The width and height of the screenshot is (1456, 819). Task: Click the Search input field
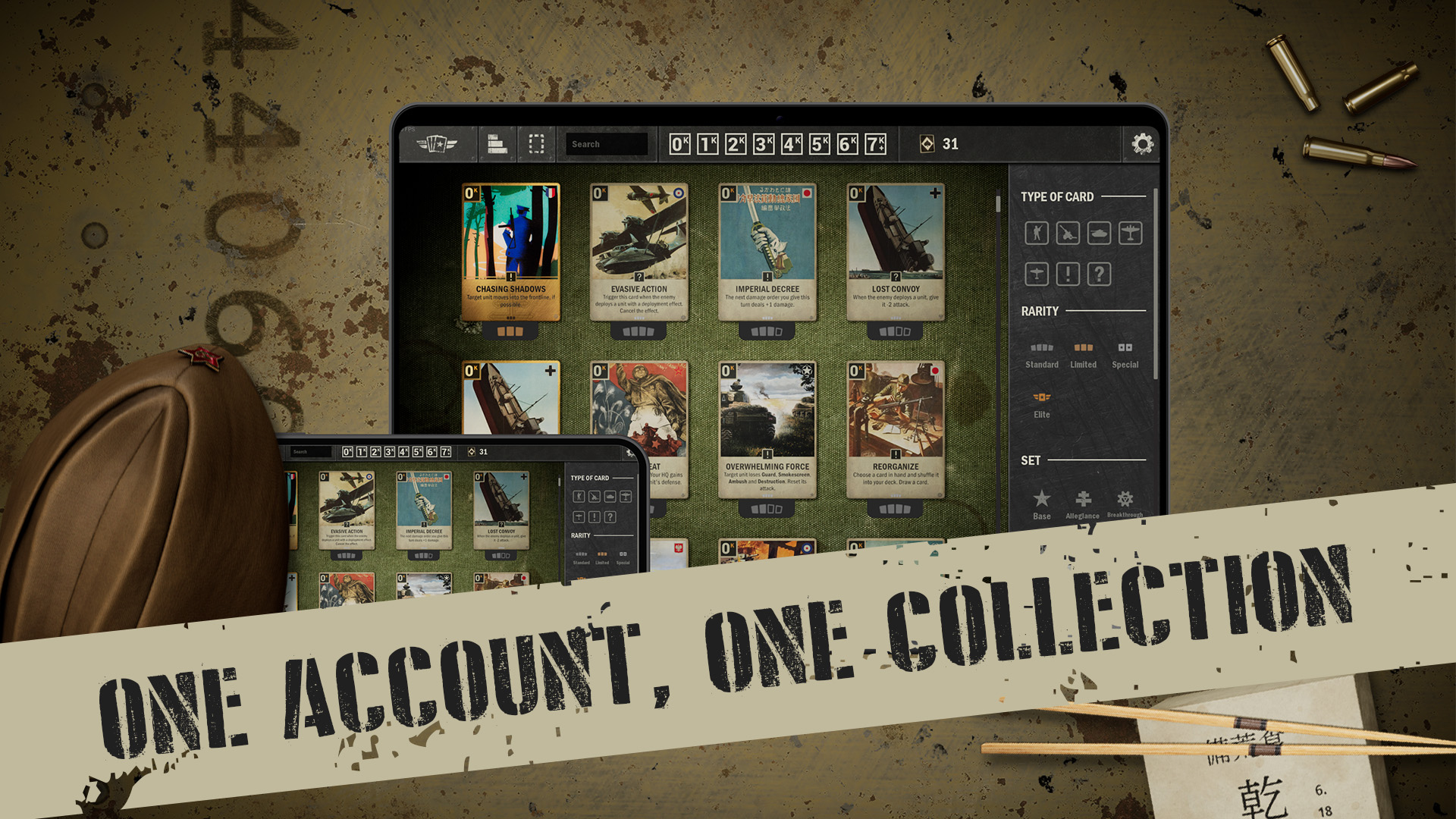tap(607, 143)
